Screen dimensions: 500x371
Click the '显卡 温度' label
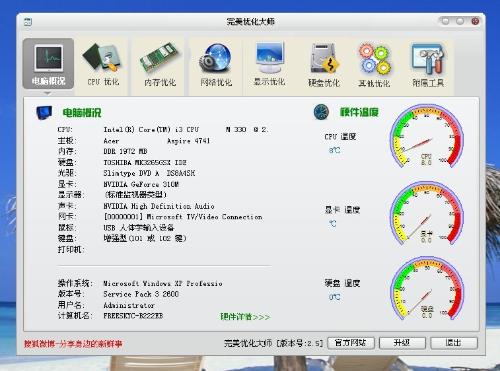pos(342,210)
